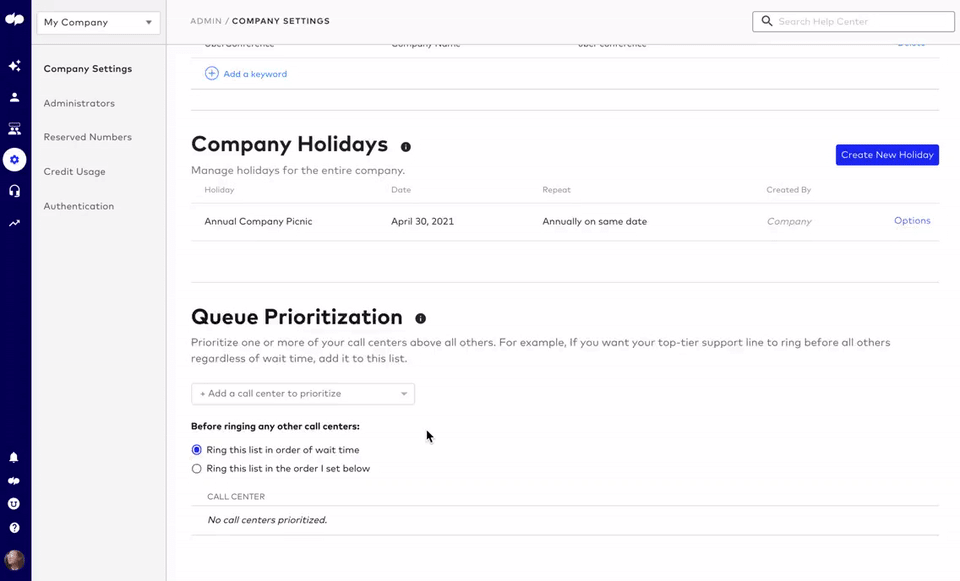Select the settings gear sidebar icon
This screenshot has width=960, height=581.
15,160
